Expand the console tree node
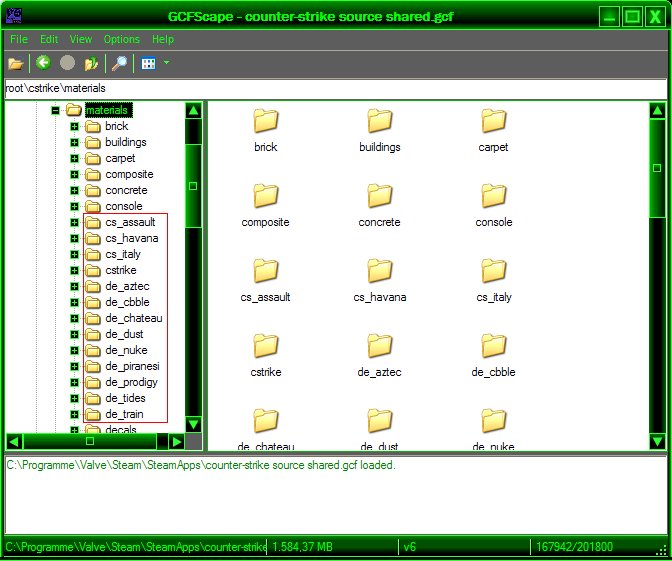Image resolution: width=672 pixels, height=561 pixels. [75, 207]
